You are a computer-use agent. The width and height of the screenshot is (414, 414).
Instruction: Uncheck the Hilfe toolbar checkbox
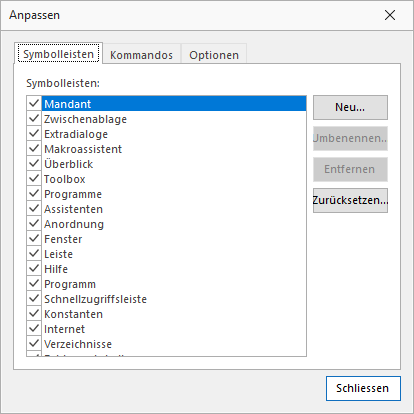34,268
